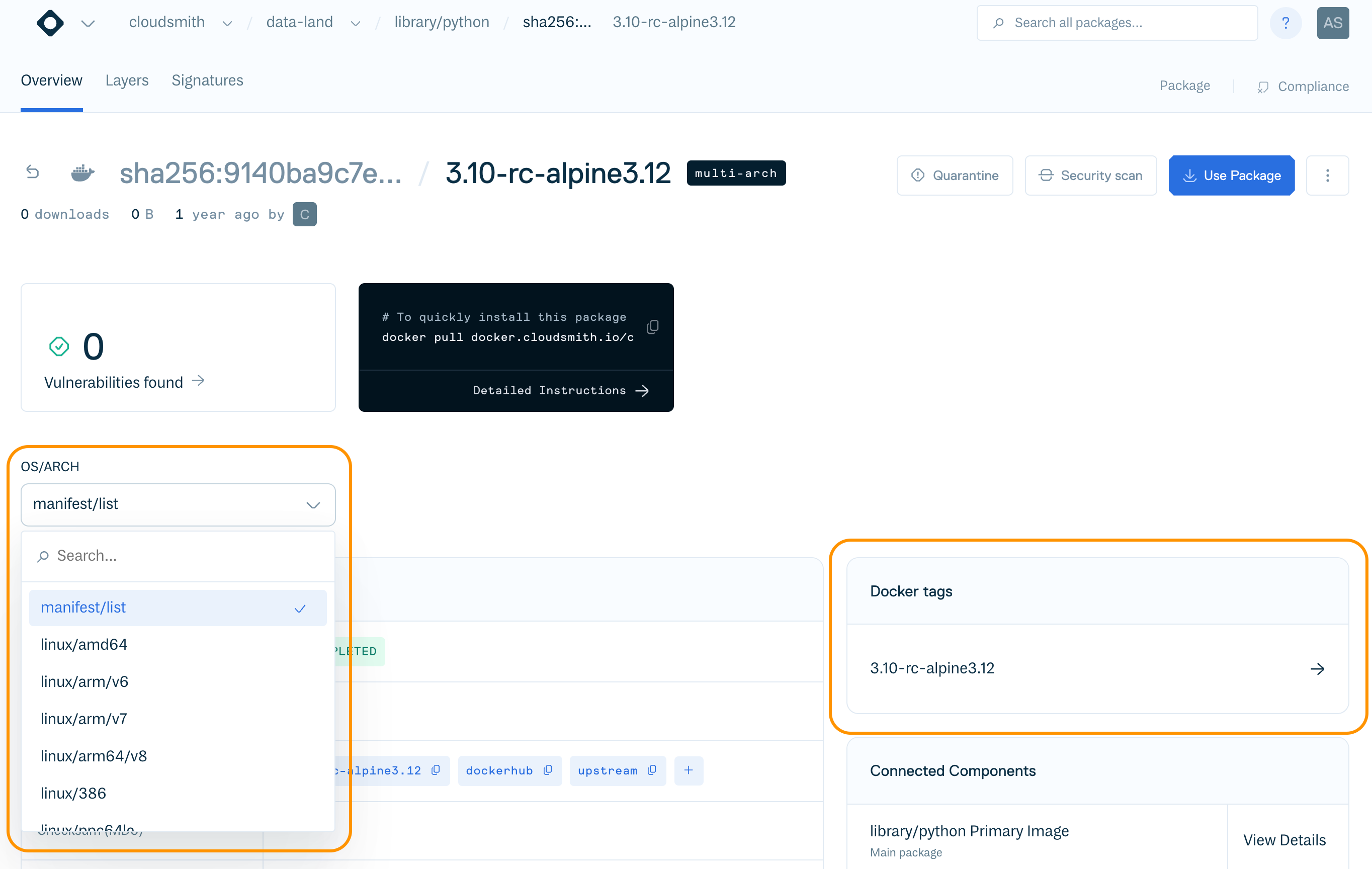The image size is (1372, 869).
Task: Open the help question mark icon
Action: coord(1285,23)
